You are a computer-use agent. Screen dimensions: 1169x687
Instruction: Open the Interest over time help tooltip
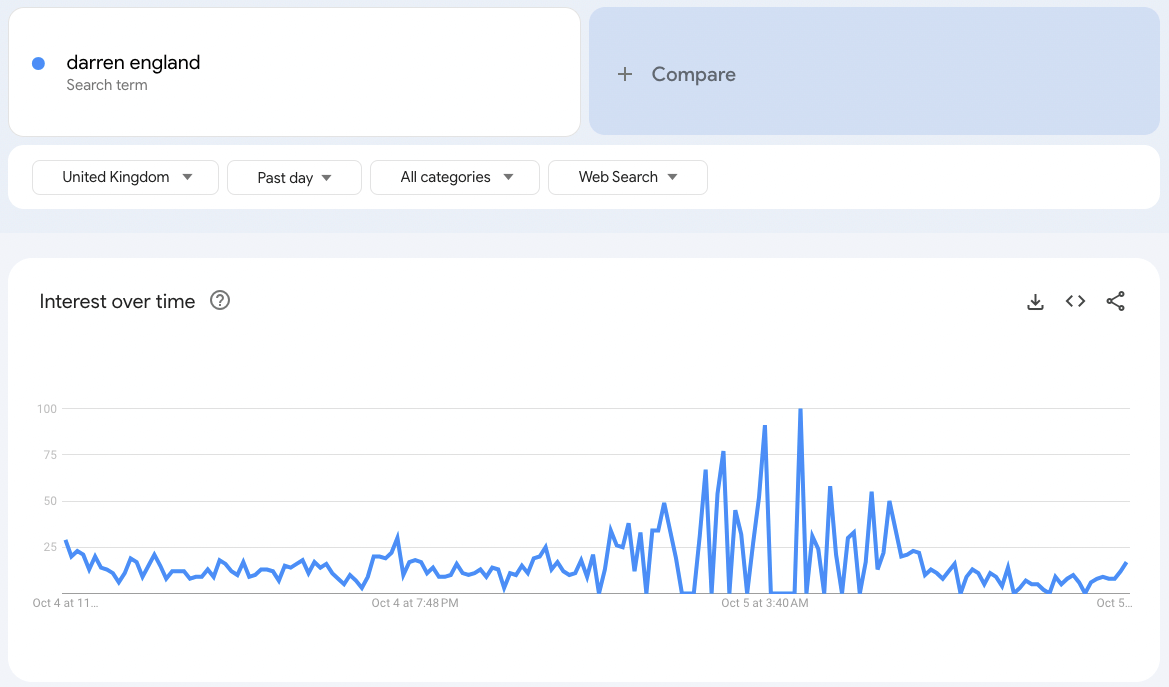[220, 300]
